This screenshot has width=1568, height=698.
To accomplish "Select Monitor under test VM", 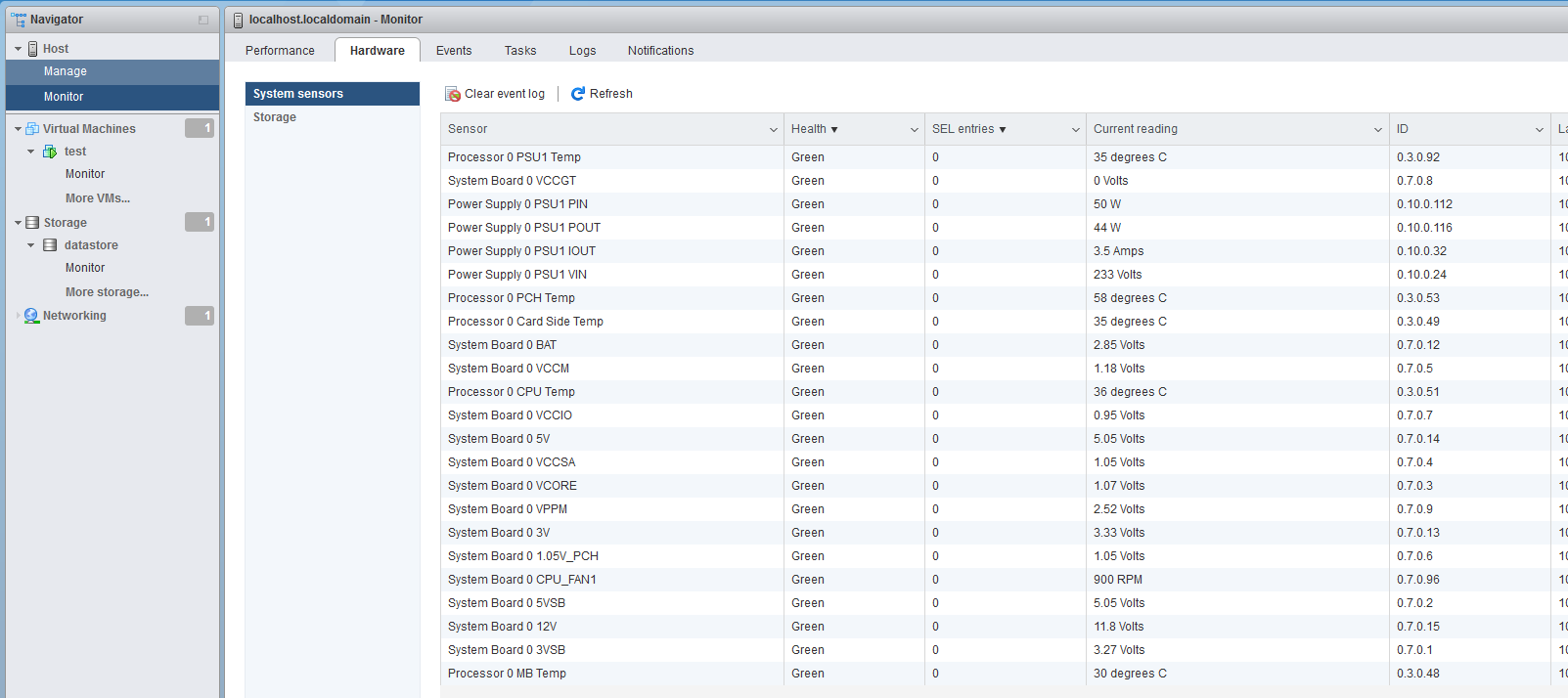I will pos(85,174).
